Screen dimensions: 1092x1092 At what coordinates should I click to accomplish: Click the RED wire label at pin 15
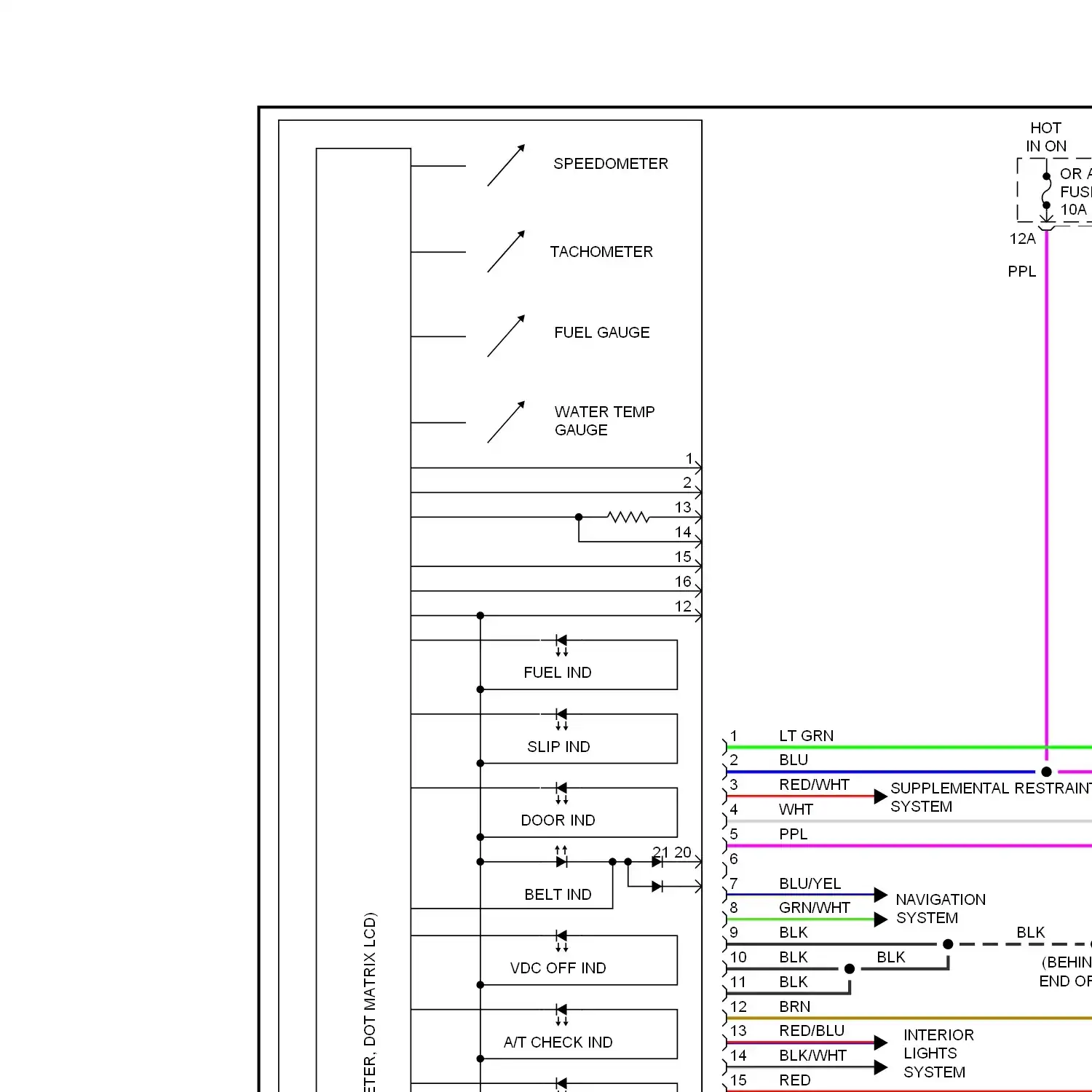point(794,1080)
